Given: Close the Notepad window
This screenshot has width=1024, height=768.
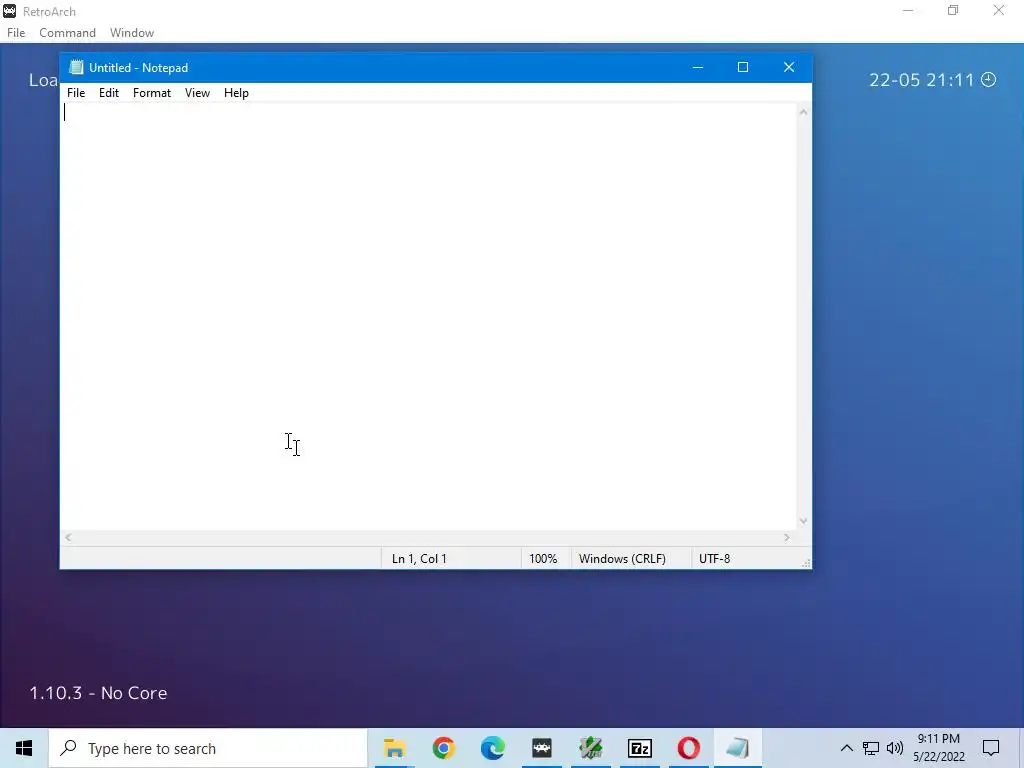Looking at the screenshot, I should click(x=789, y=67).
